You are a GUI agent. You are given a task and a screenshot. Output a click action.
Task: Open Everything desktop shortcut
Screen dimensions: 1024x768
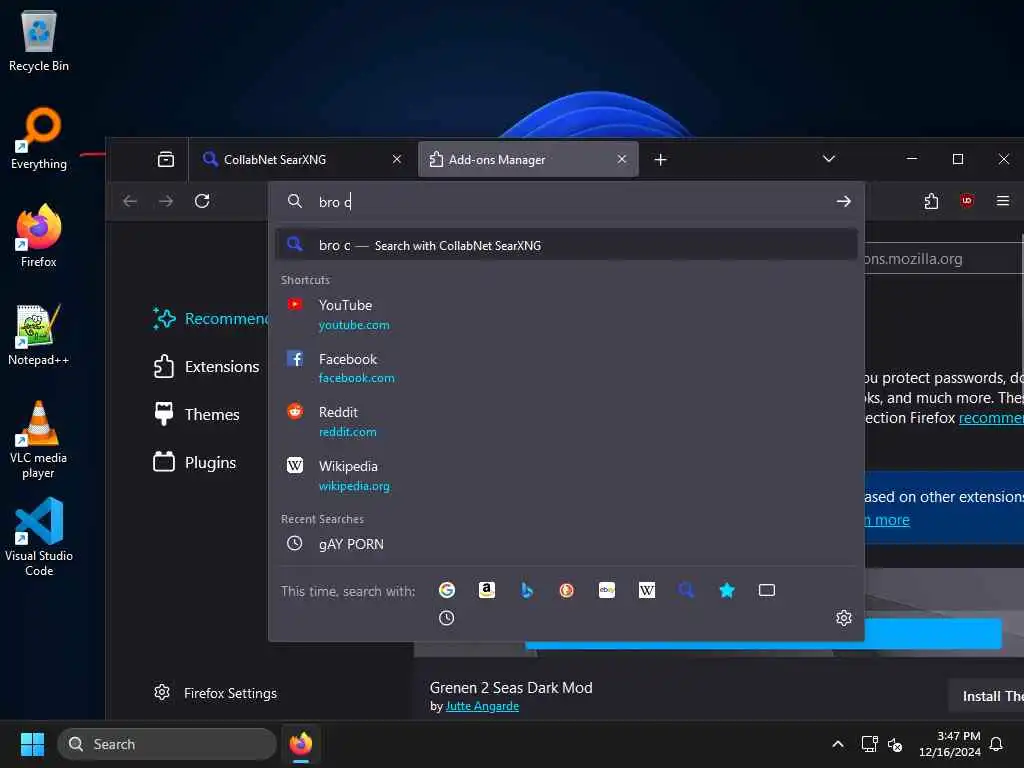coord(39,138)
